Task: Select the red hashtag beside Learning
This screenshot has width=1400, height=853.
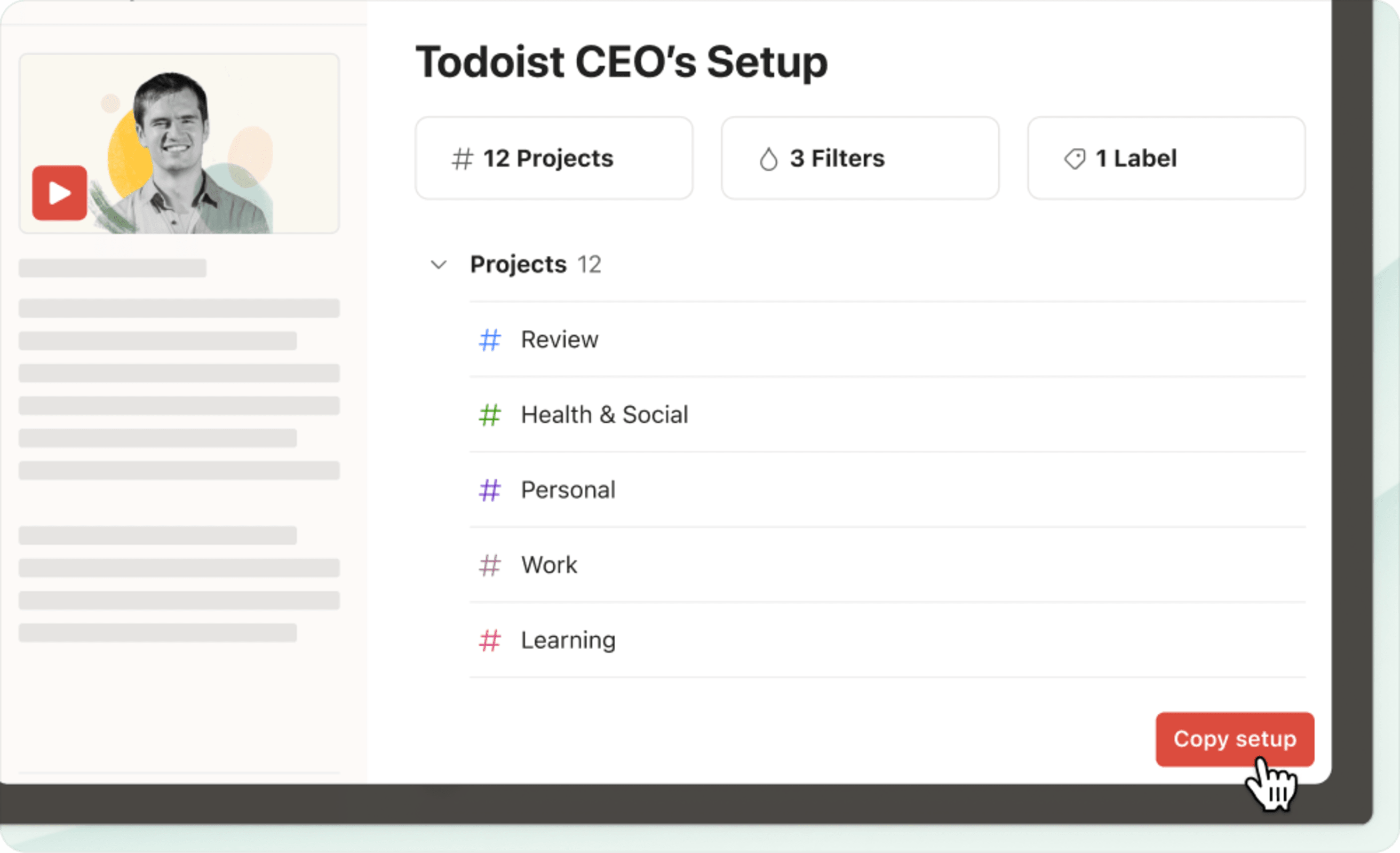Action: (489, 640)
